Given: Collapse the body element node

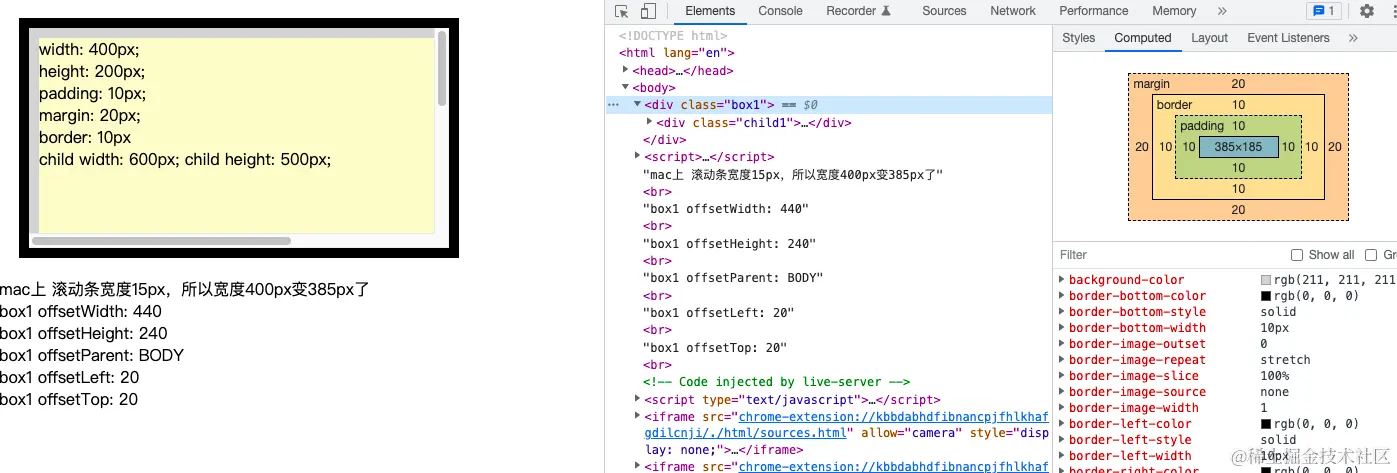Looking at the screenshot, I should [625, 87].
